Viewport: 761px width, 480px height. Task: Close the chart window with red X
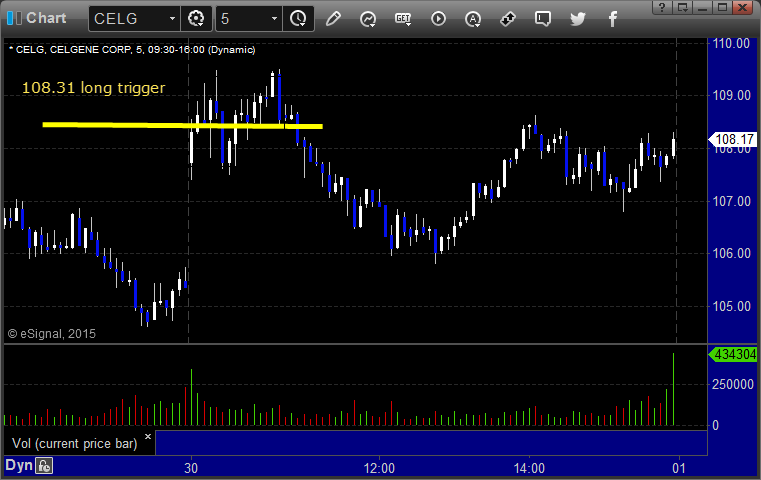(743, 7)
